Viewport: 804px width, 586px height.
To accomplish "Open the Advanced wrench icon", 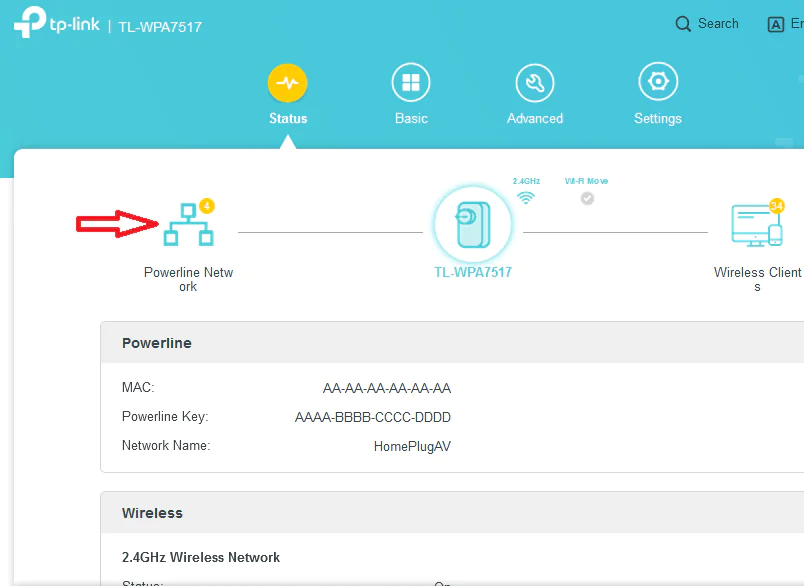I will (534, 82).
